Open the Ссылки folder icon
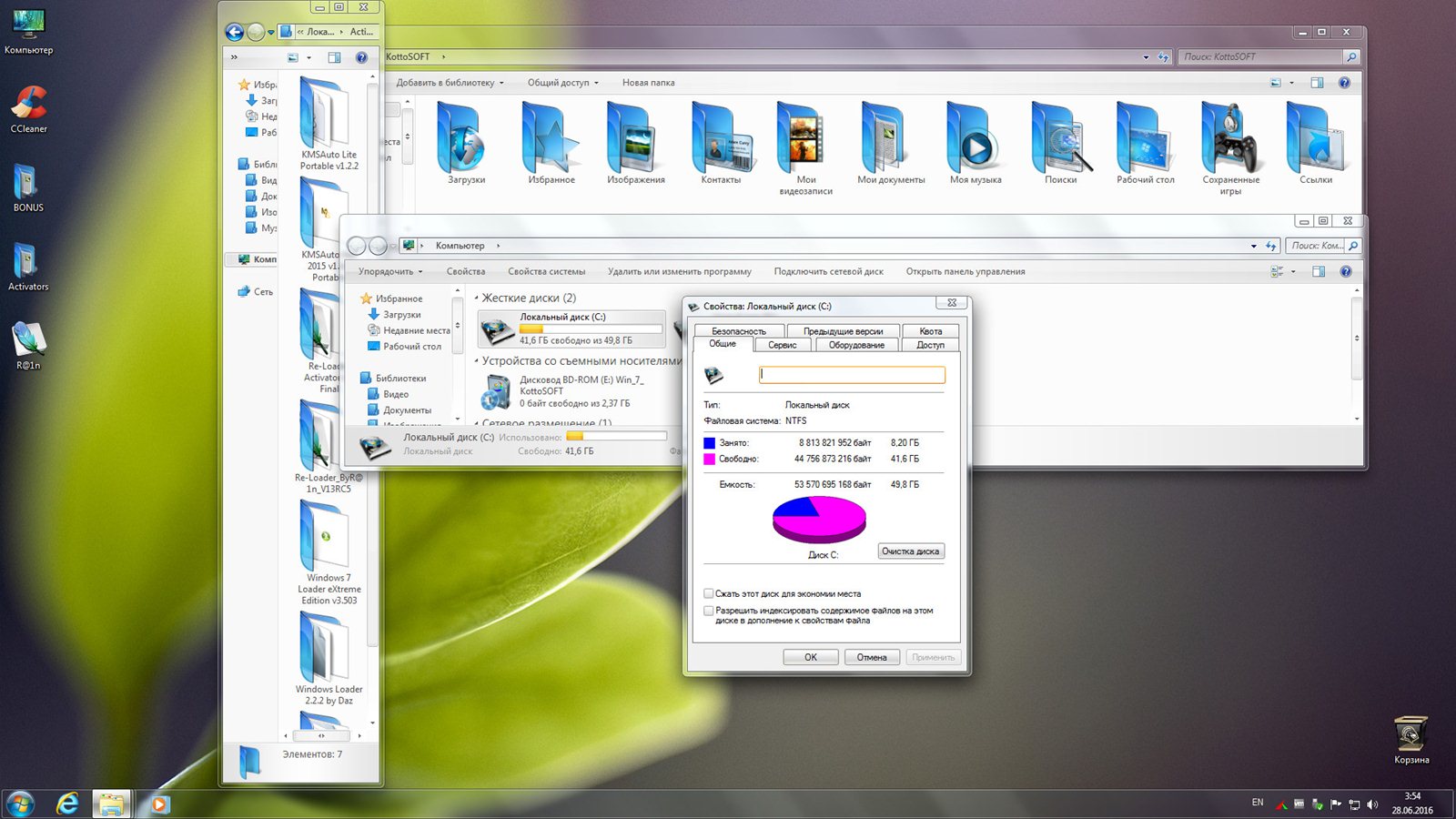This screenshot has height=819, width=1456. point(1315,137)
